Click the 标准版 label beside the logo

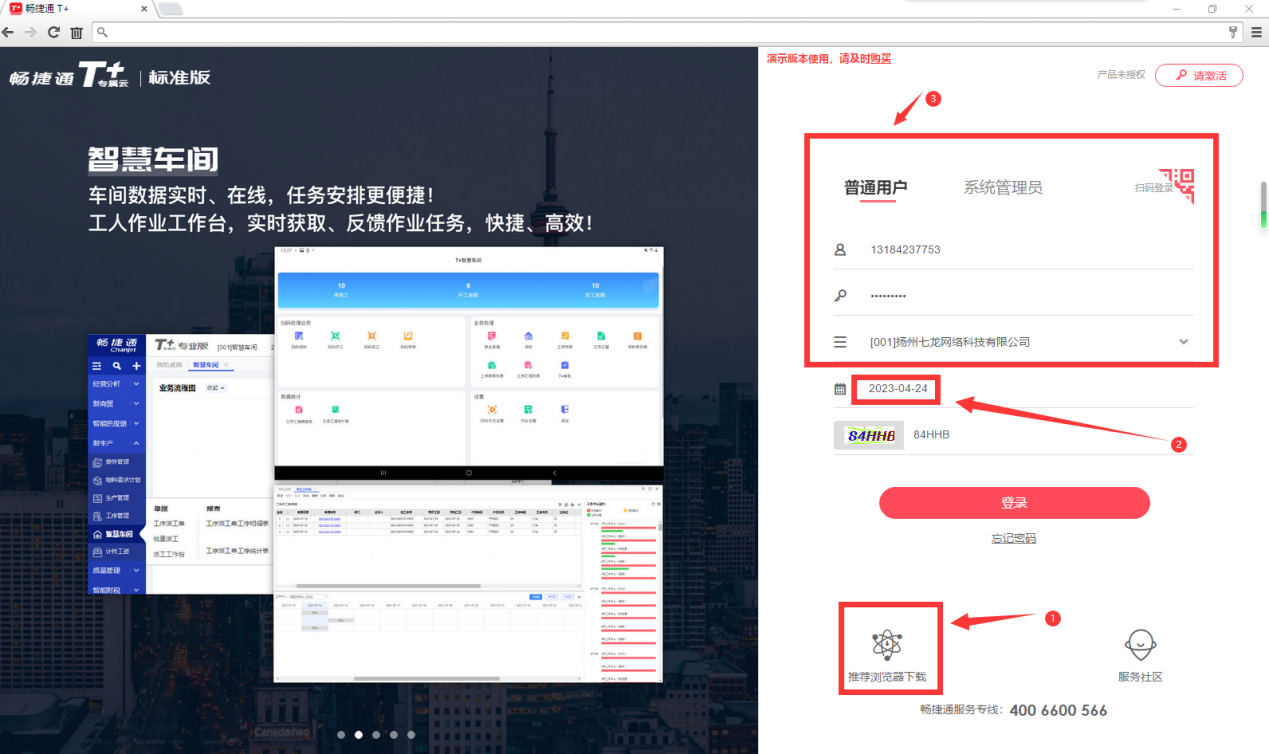(180, 77)
